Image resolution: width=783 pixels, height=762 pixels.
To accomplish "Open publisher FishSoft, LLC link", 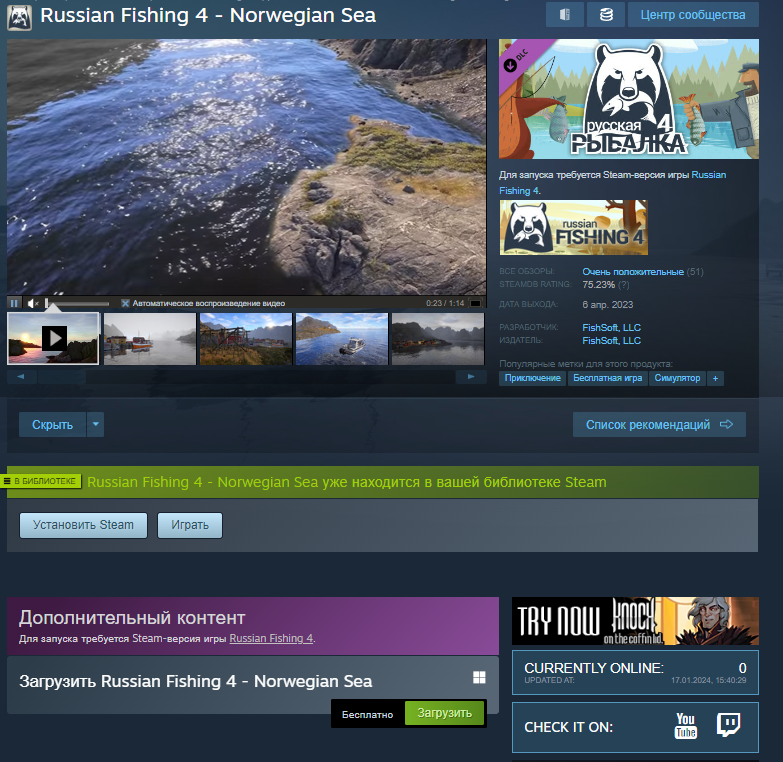I will tap(611, 341).
